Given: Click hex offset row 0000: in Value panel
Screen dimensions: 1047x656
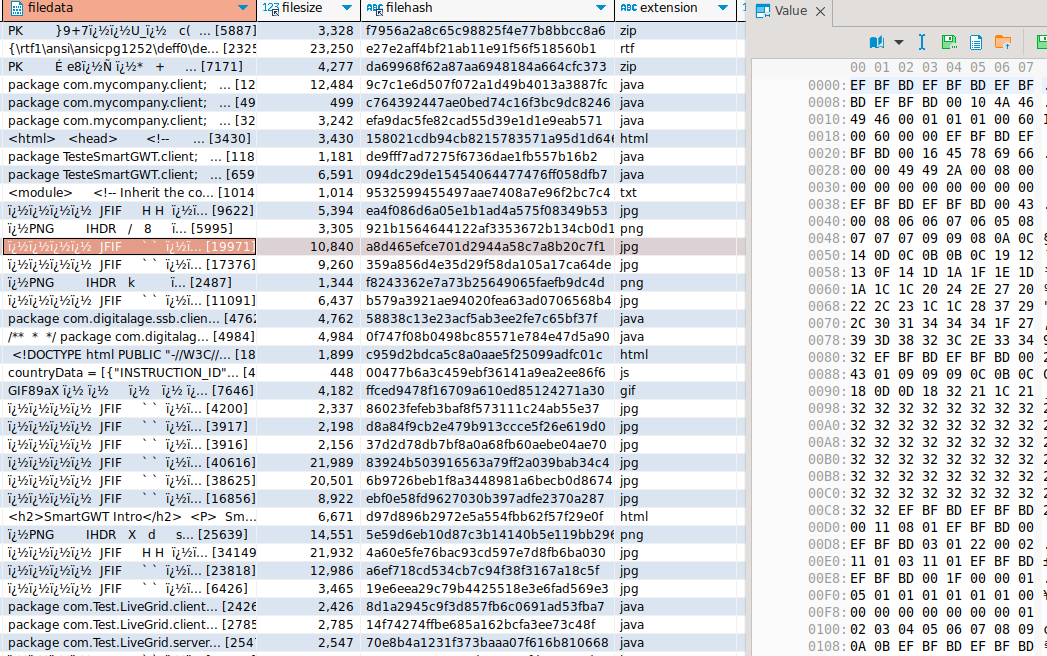Looking at the screenshot, I should 827,86.
